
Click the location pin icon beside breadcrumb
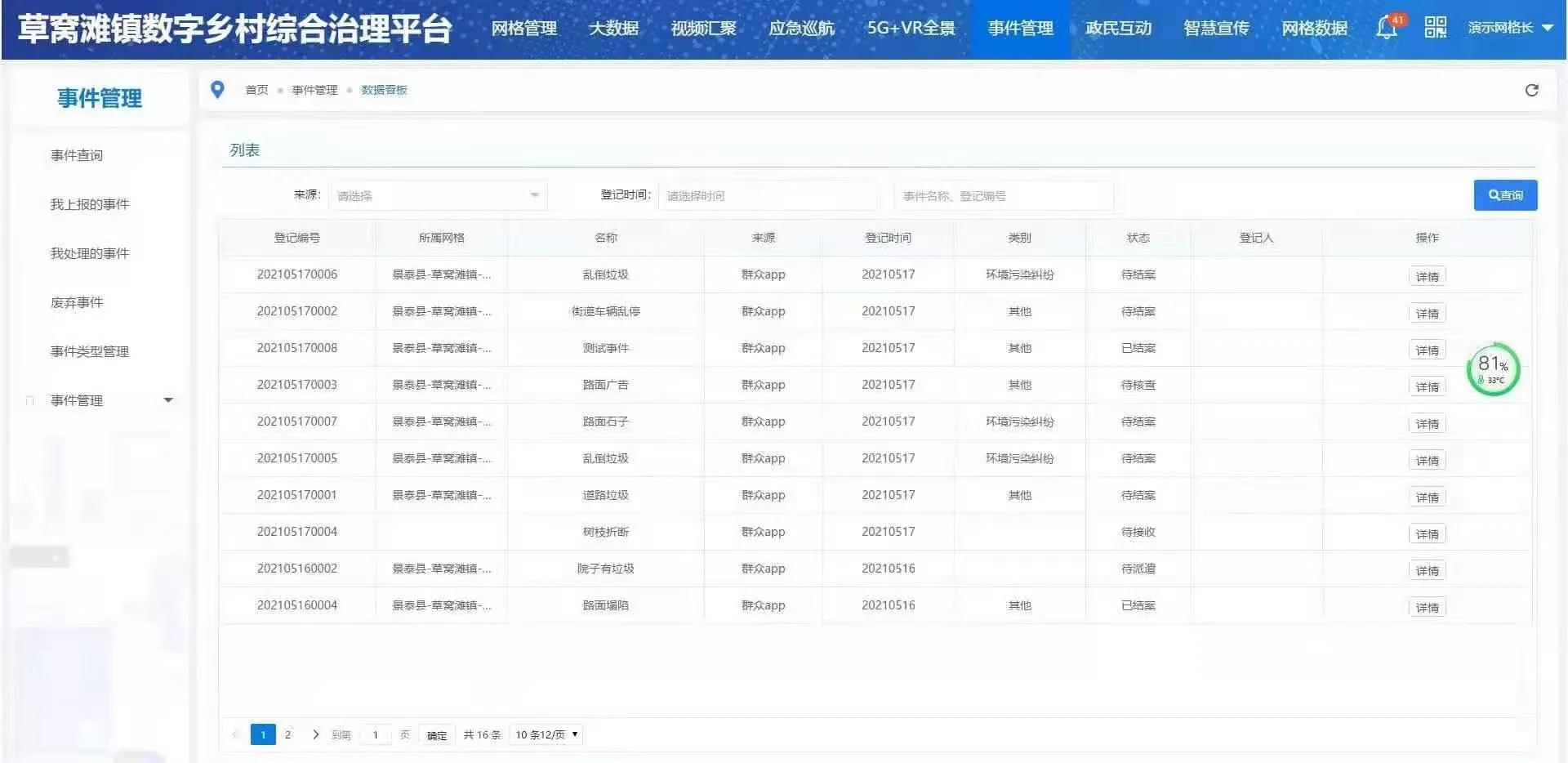coord(217,89)
